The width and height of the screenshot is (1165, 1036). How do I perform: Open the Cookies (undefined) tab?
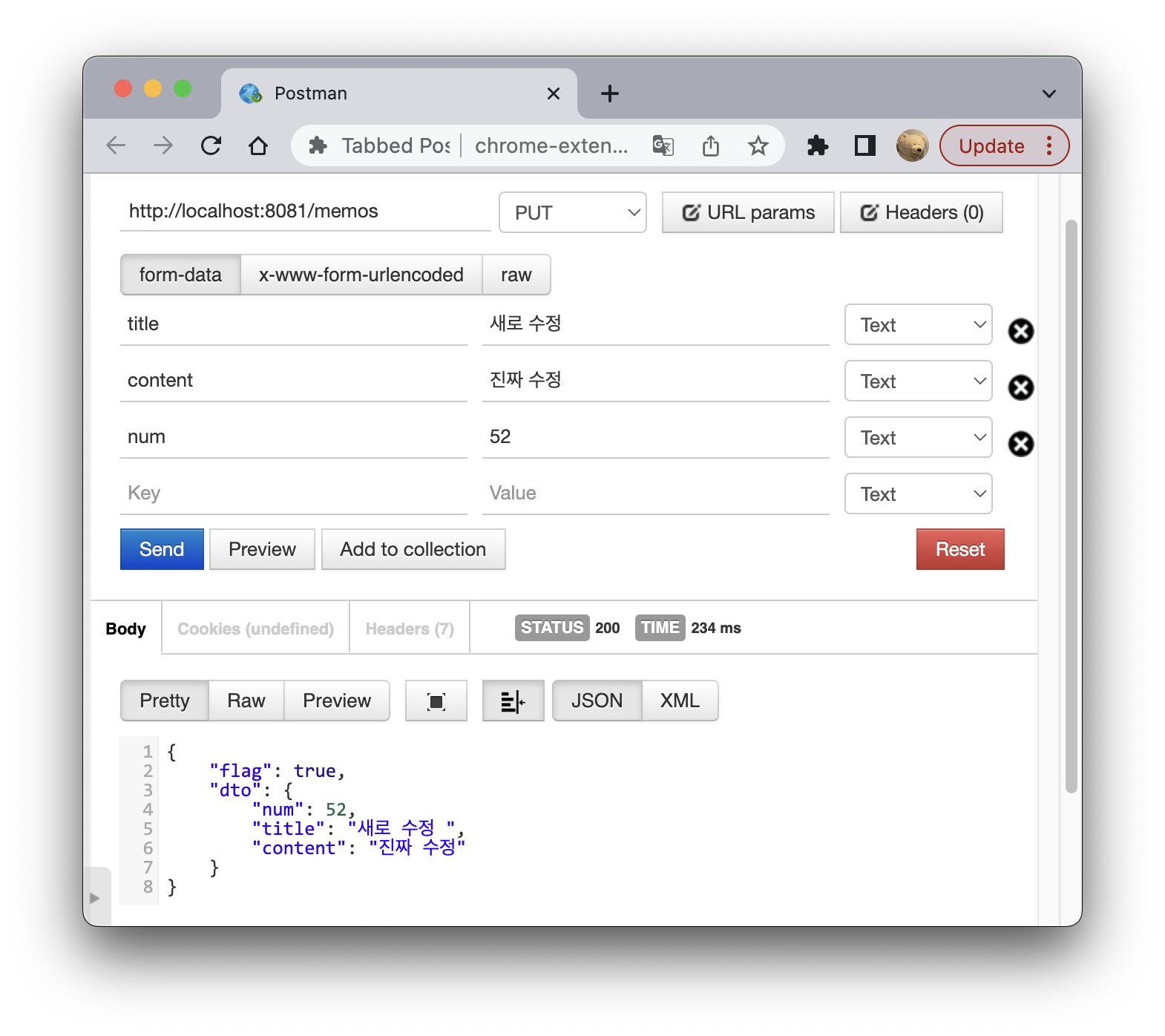[x=255, y=629]
